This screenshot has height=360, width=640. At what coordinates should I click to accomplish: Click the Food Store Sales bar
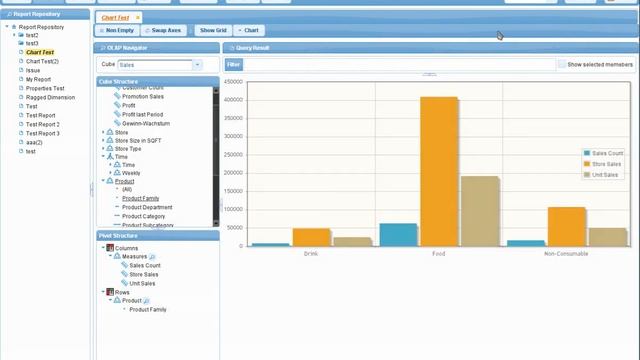pyautogui.click(x=439, y=171)
